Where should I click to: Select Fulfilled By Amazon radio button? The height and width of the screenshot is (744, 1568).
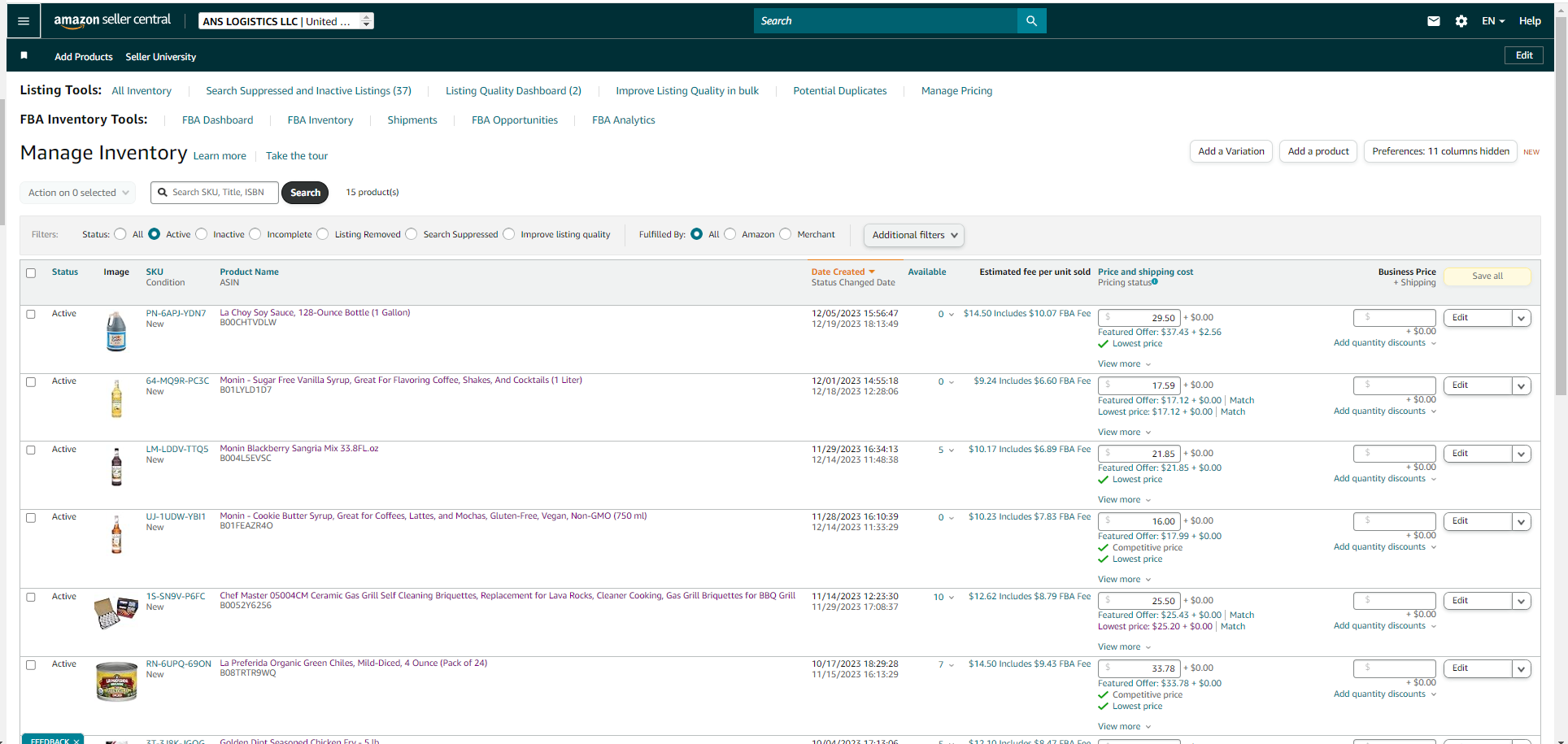click(x=730, y=234)
